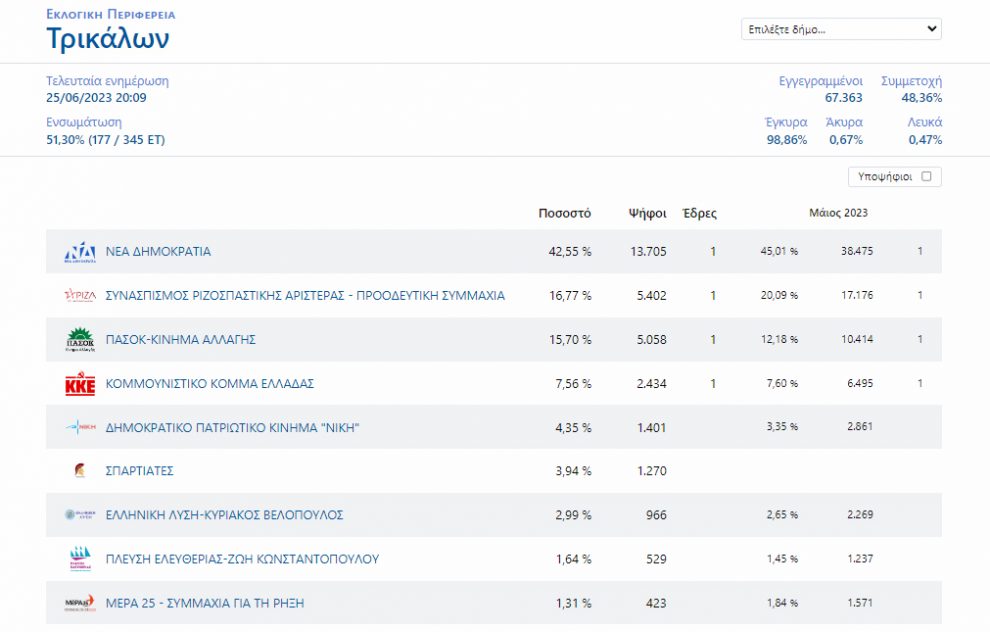Open ΠΑΣΟΚ-ΚΙΝΗΜΑ ΑΛΛΑΓΗΣ party link
The height and width of the screenshot is (632, 990).
(180, 340)
